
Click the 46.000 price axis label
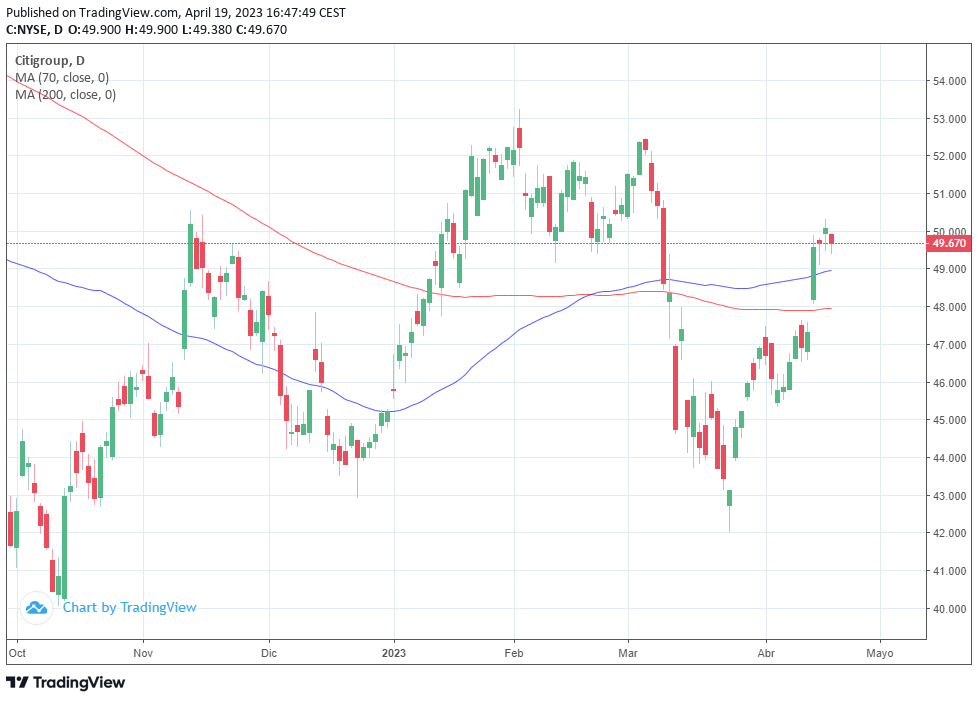(x=949, y=382)
